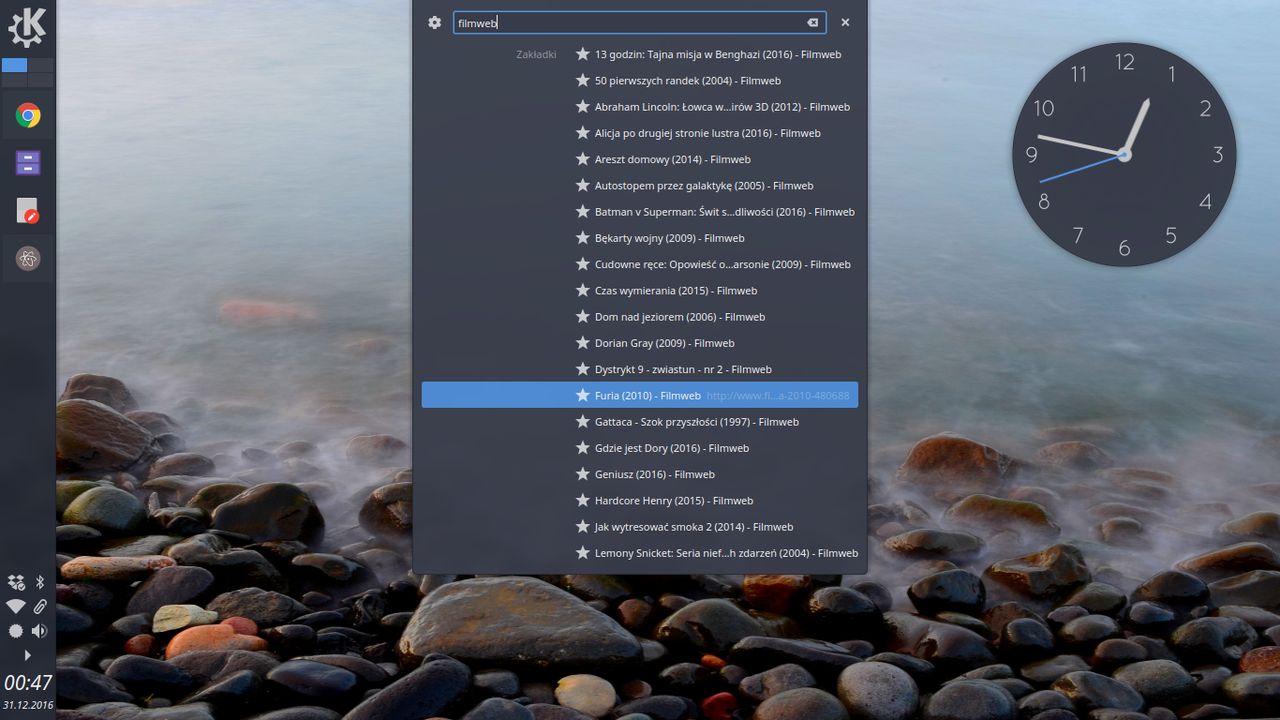Open bookmark '50 pierwszych randek (2004)'
The width and height of the screenshot is (1280, 720).
point(640,80)
